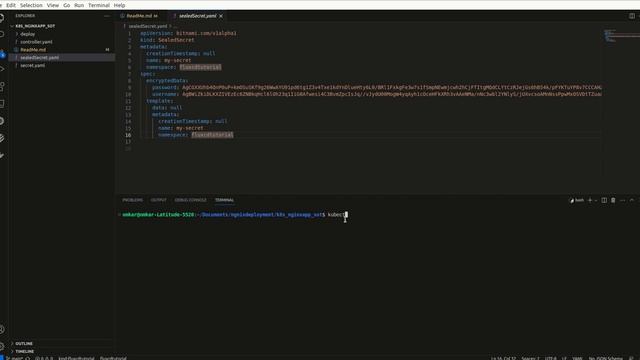Click line number 16 in the gutter

[128, 135]
